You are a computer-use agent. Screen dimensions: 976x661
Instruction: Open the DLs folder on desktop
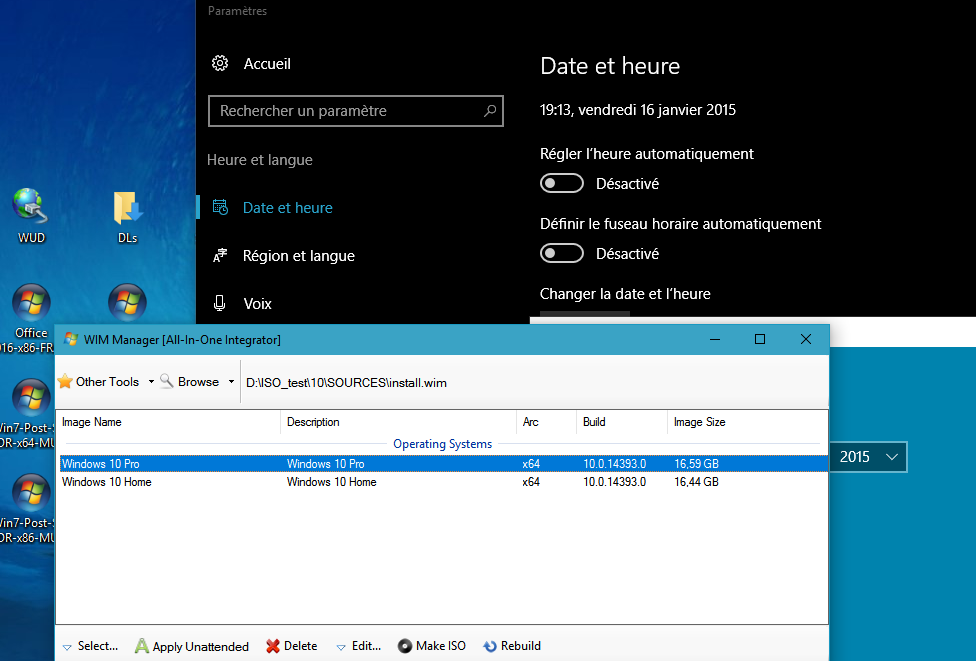pos(127,207)
